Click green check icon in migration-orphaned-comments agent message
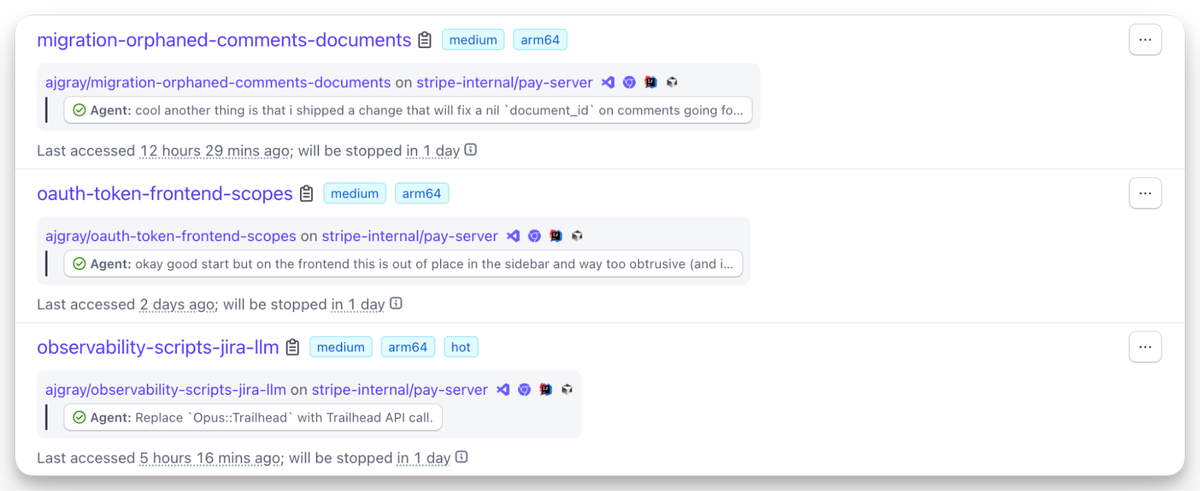 tap(79, 110)
